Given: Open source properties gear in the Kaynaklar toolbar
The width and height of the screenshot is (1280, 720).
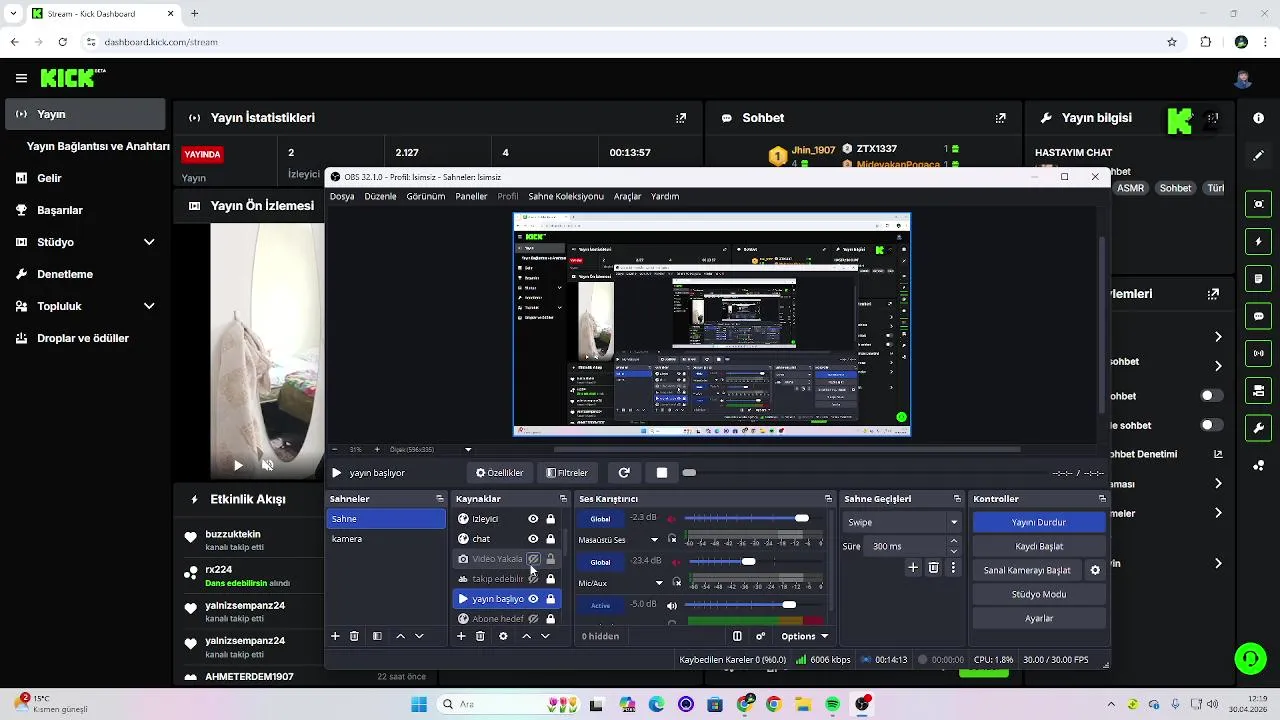Looking at the screenshot, I should pos(503,636).
